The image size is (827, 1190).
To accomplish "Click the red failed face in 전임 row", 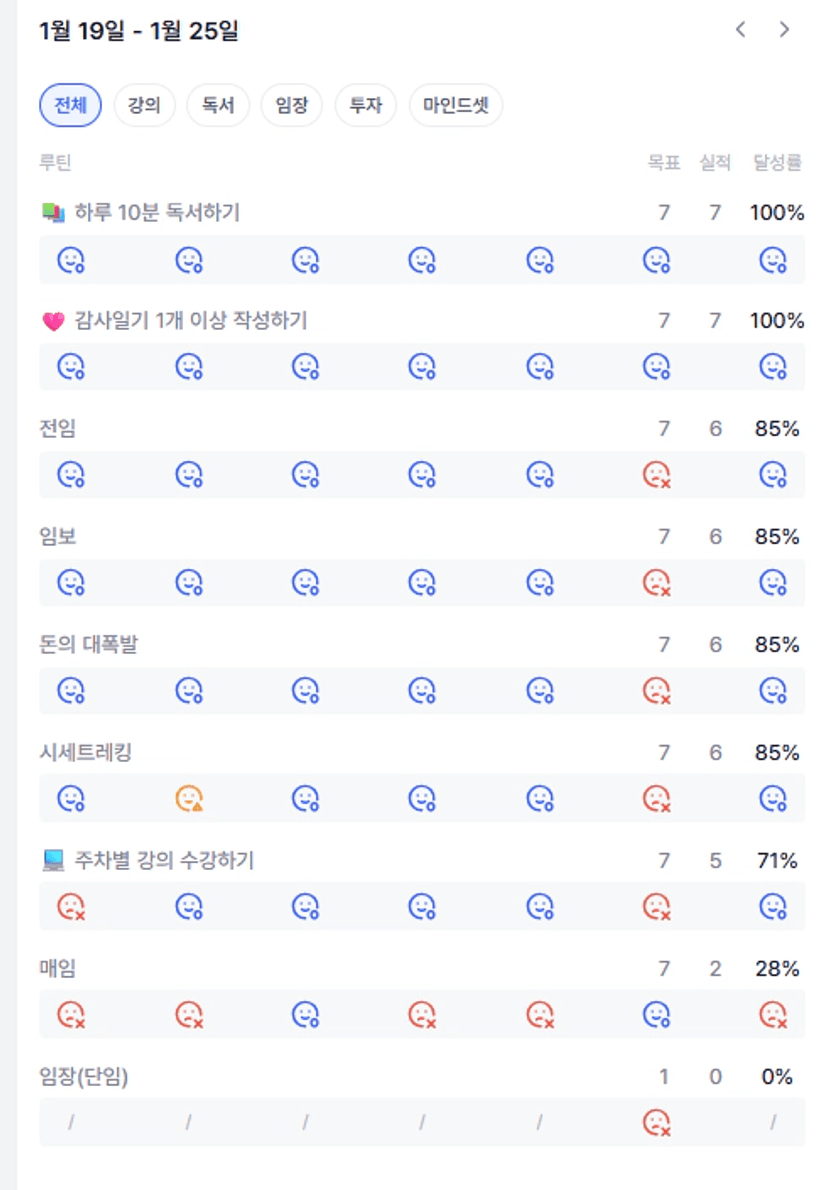I will 656,474.
